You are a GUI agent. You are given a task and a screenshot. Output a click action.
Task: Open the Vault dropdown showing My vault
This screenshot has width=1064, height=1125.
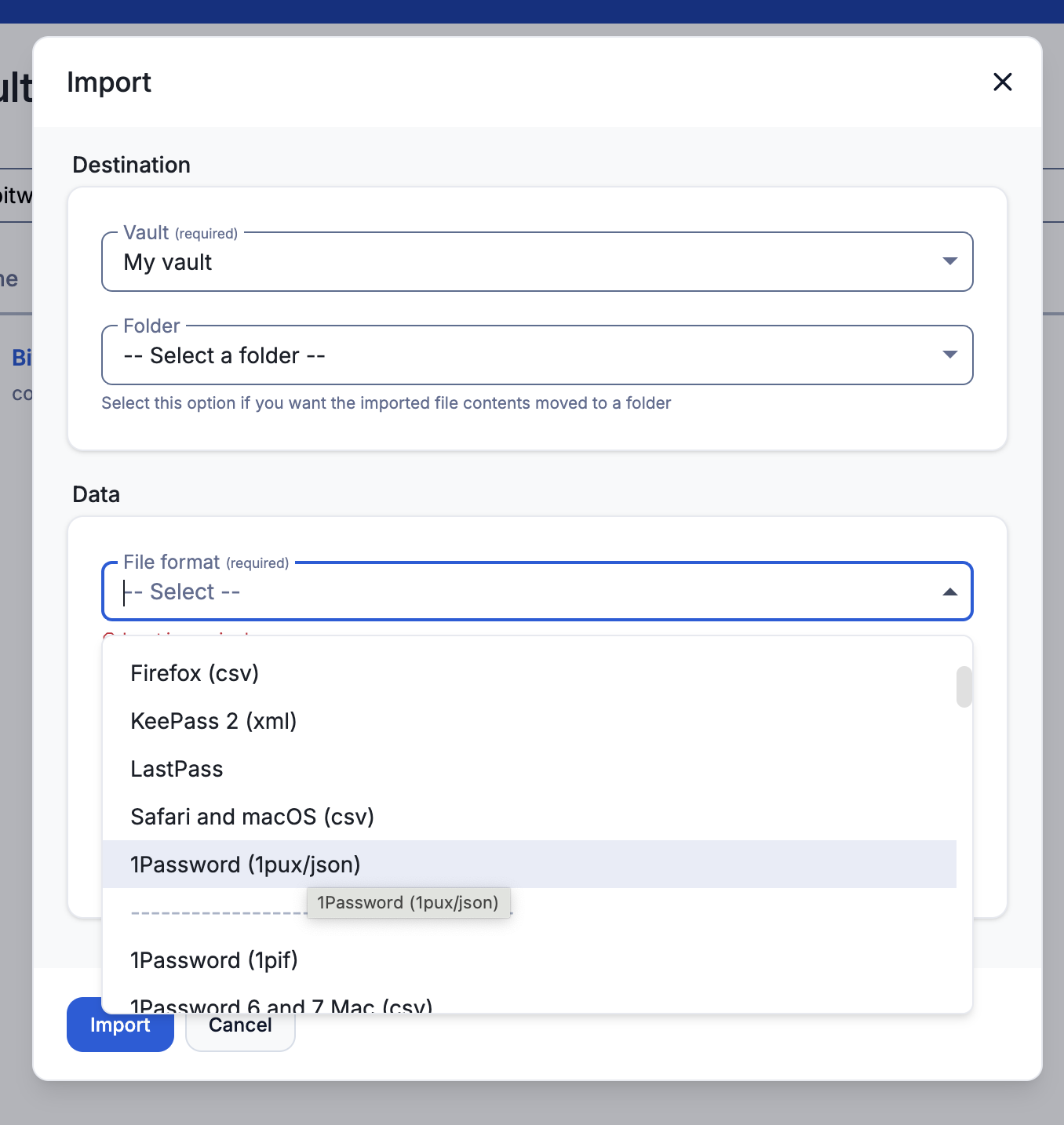[x=537, y=262]
